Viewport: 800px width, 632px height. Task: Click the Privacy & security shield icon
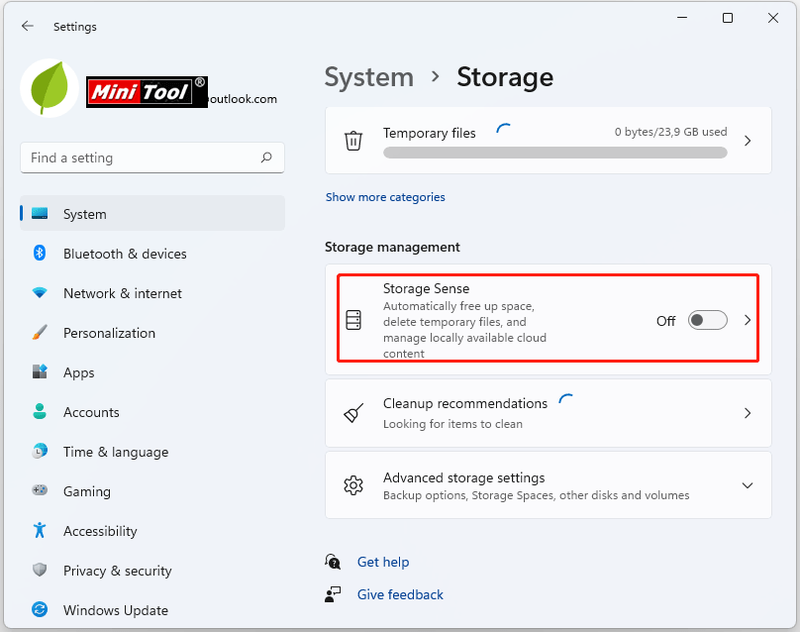tap(39, 570)
